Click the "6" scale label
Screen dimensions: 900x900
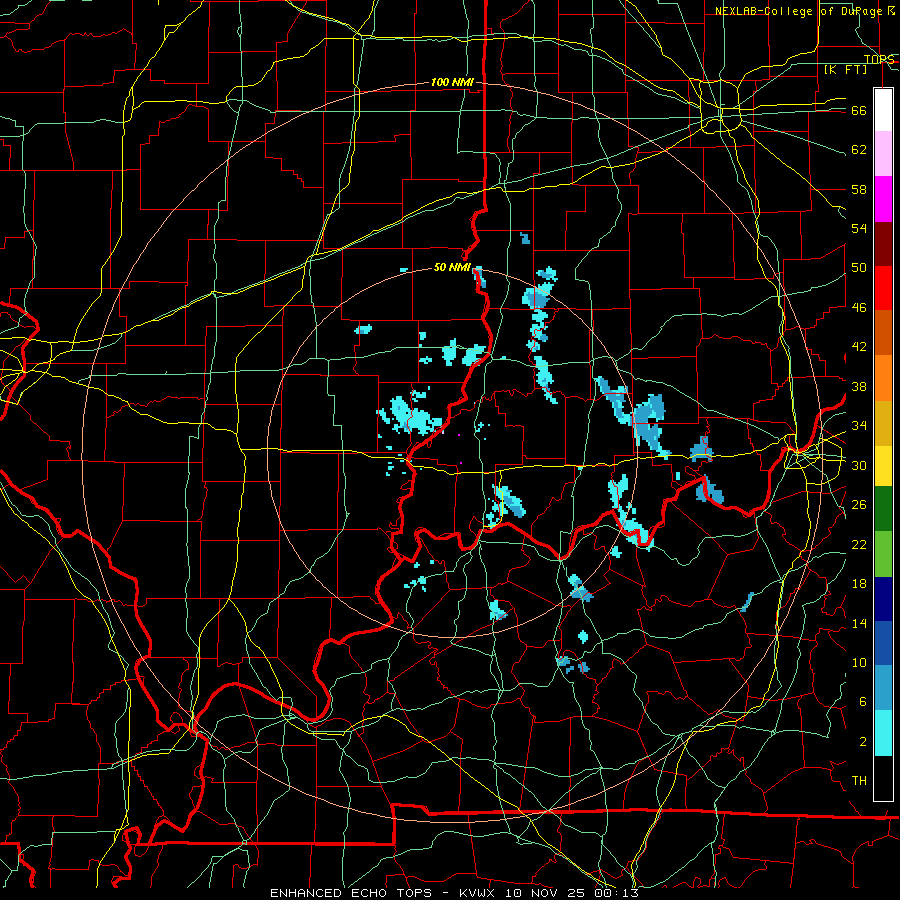[x=863, y=701]
